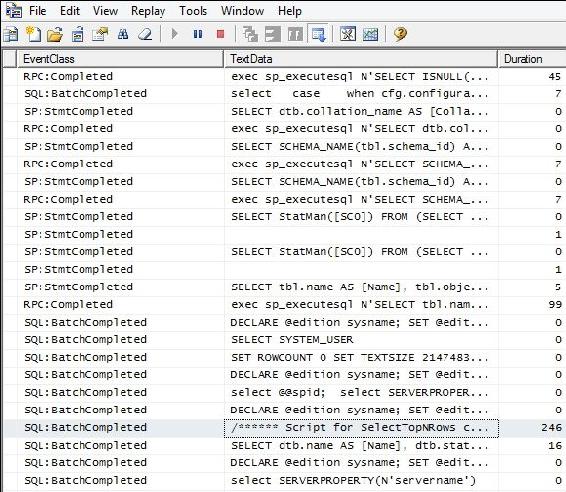The image size is (566, 492).
Task: Click the Duration column header
Action: (x=532, y=59)
